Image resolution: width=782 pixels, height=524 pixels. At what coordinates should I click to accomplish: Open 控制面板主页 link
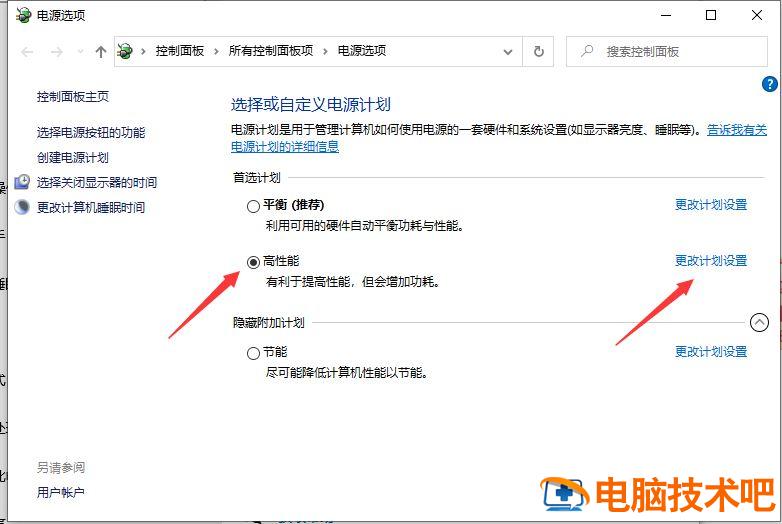(x=73, y=97)
